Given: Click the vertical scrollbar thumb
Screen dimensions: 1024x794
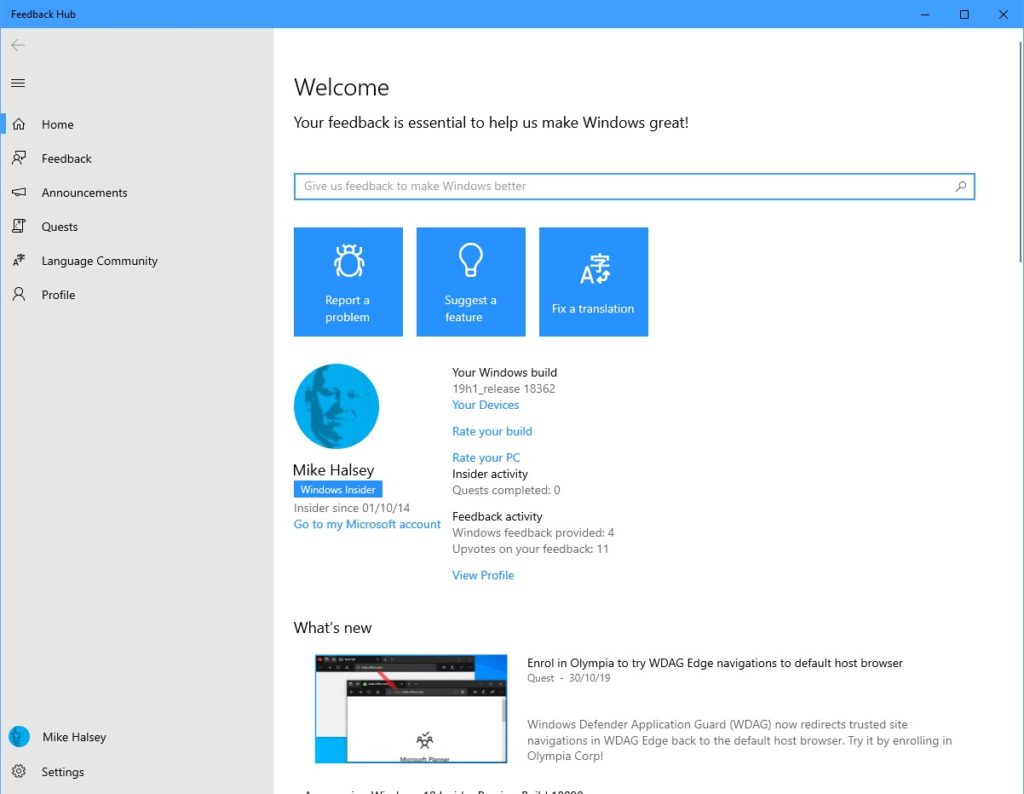Looking at the screenshot, I should [x=1019, y=151].
